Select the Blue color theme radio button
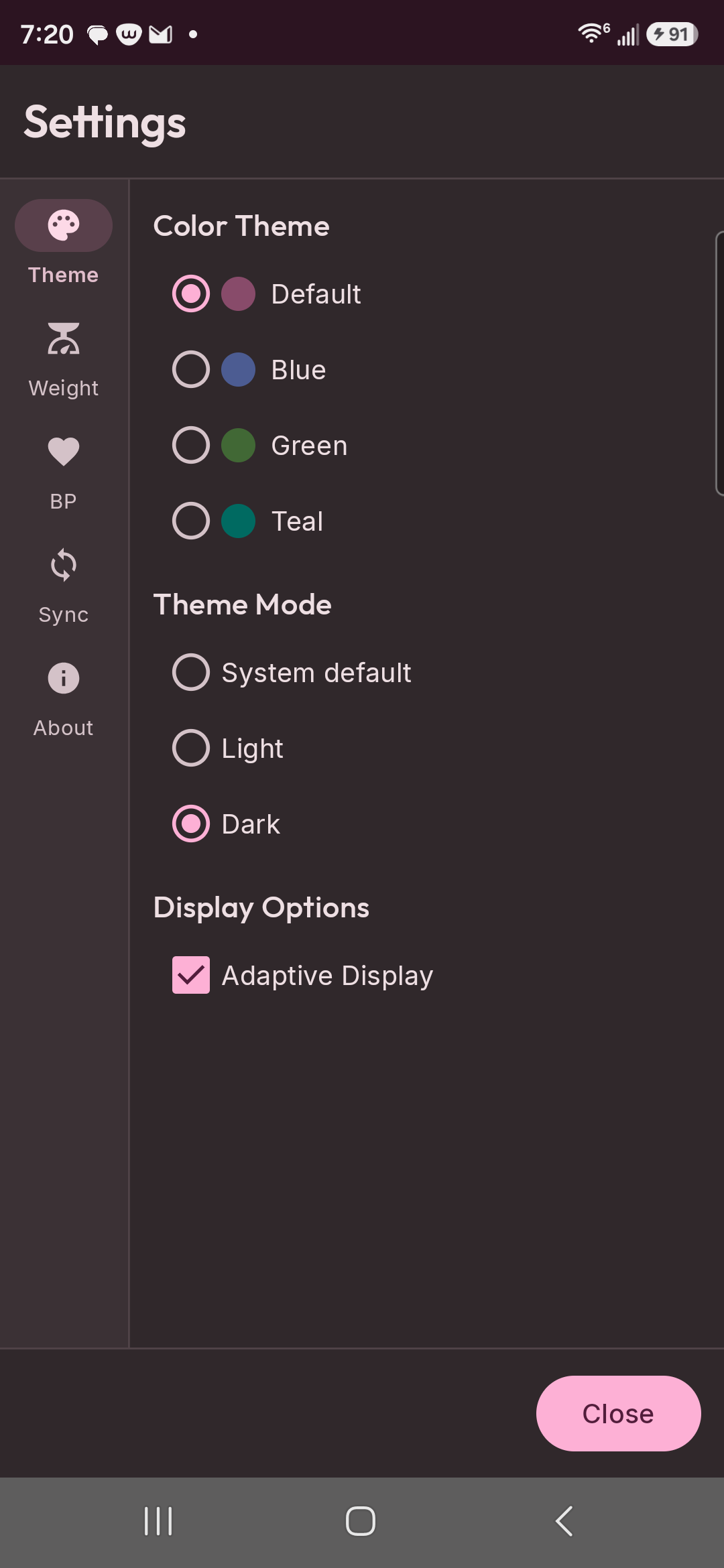 tap(191, 369)
